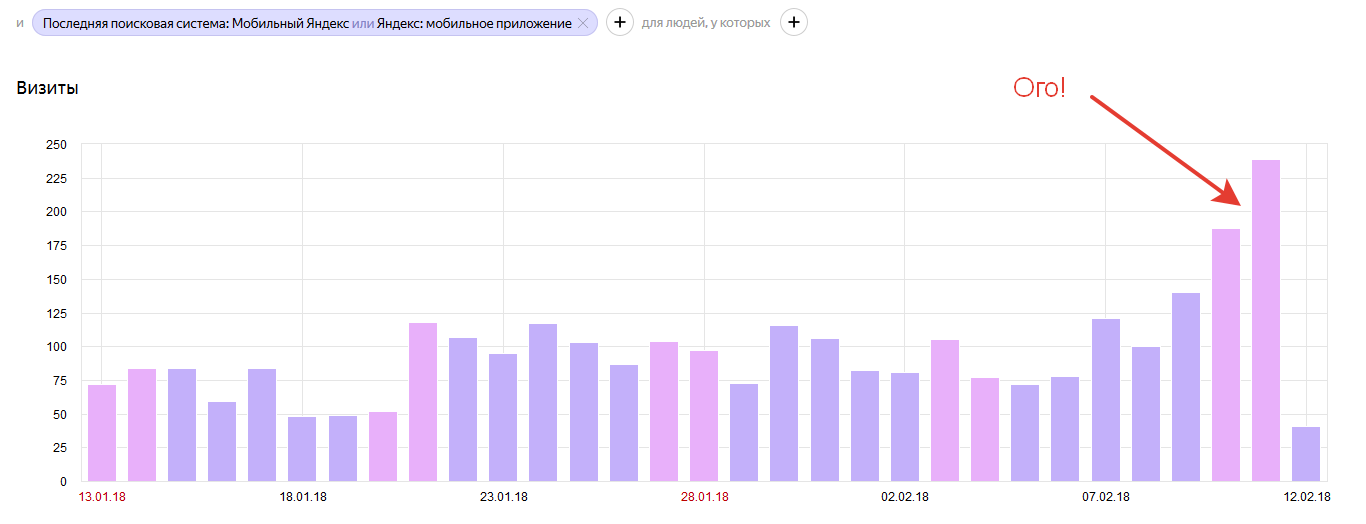1366x524 pixels.
Task: Click the short last bar at 12.02.18
Action: pos(1306,454)
